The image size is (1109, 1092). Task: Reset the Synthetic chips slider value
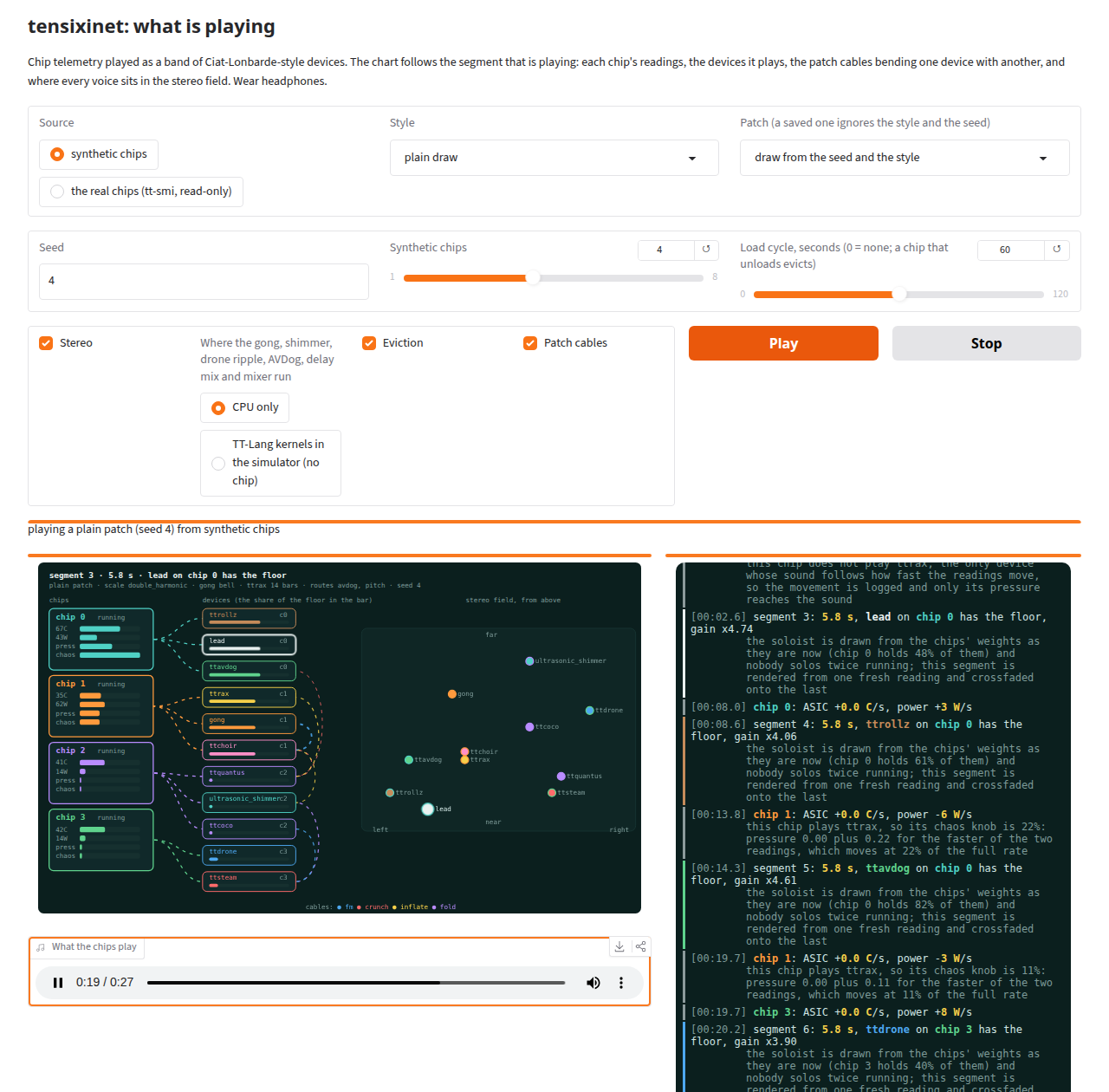706,250
